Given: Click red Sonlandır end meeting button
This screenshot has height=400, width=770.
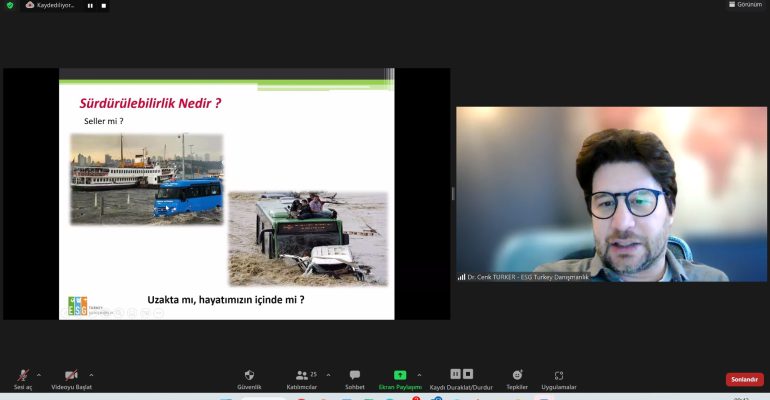Looking at the screenshot, I should click(x=744, y=380).
